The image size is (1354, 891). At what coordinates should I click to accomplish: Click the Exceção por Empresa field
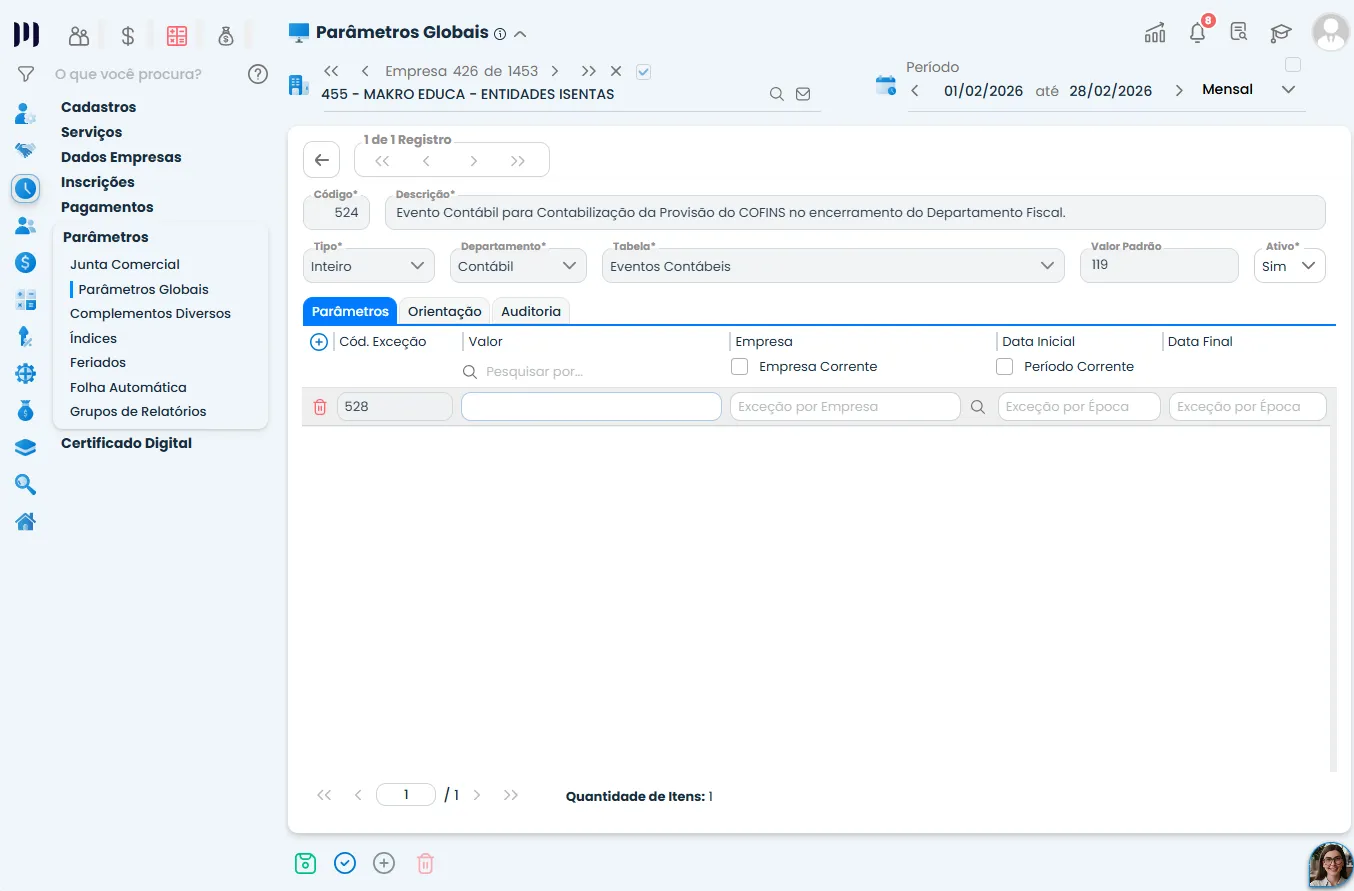(x=845, y=407)
